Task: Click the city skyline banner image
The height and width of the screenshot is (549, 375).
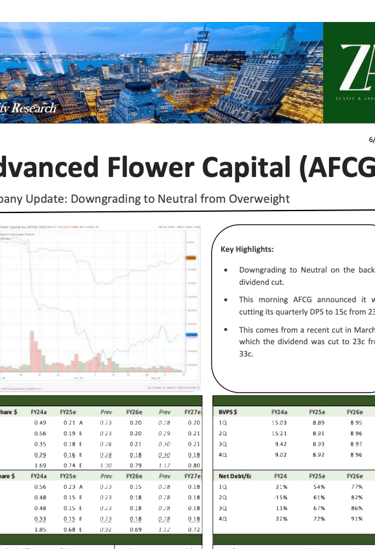Action: (x=161, y=72)
